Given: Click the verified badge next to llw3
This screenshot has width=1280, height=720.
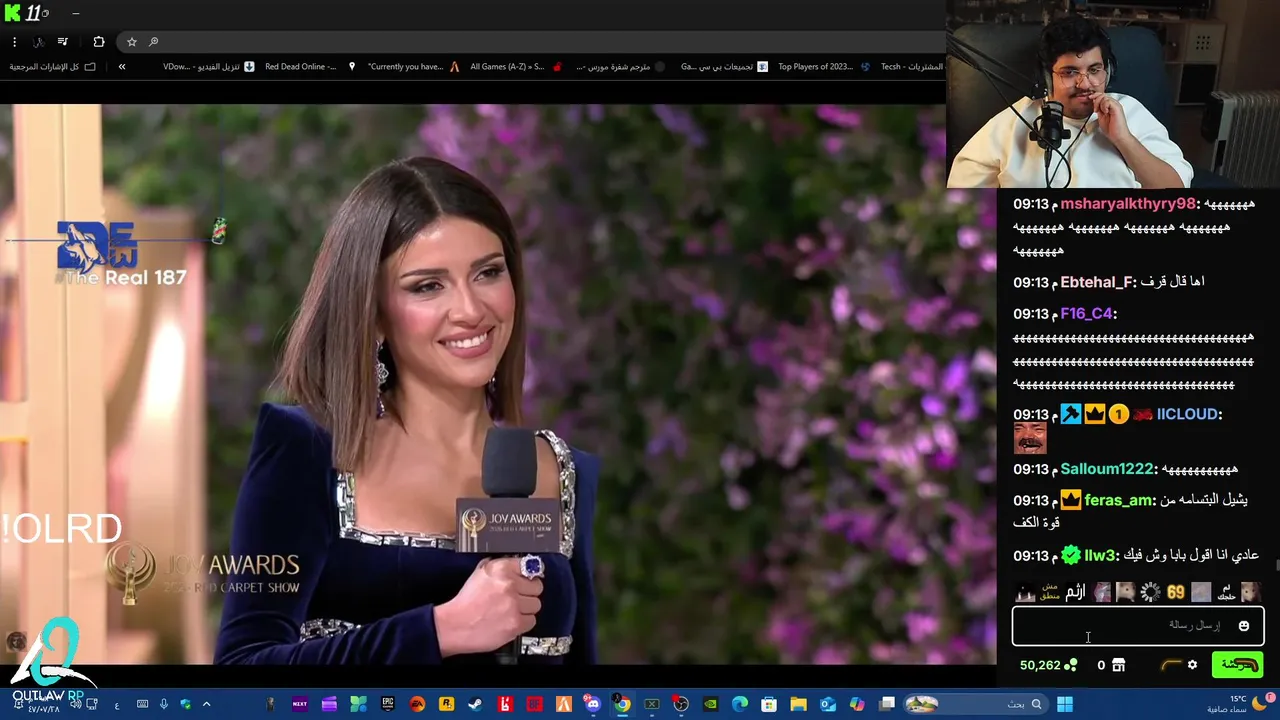Looking at the screenshot, I should pos(1071,555).
